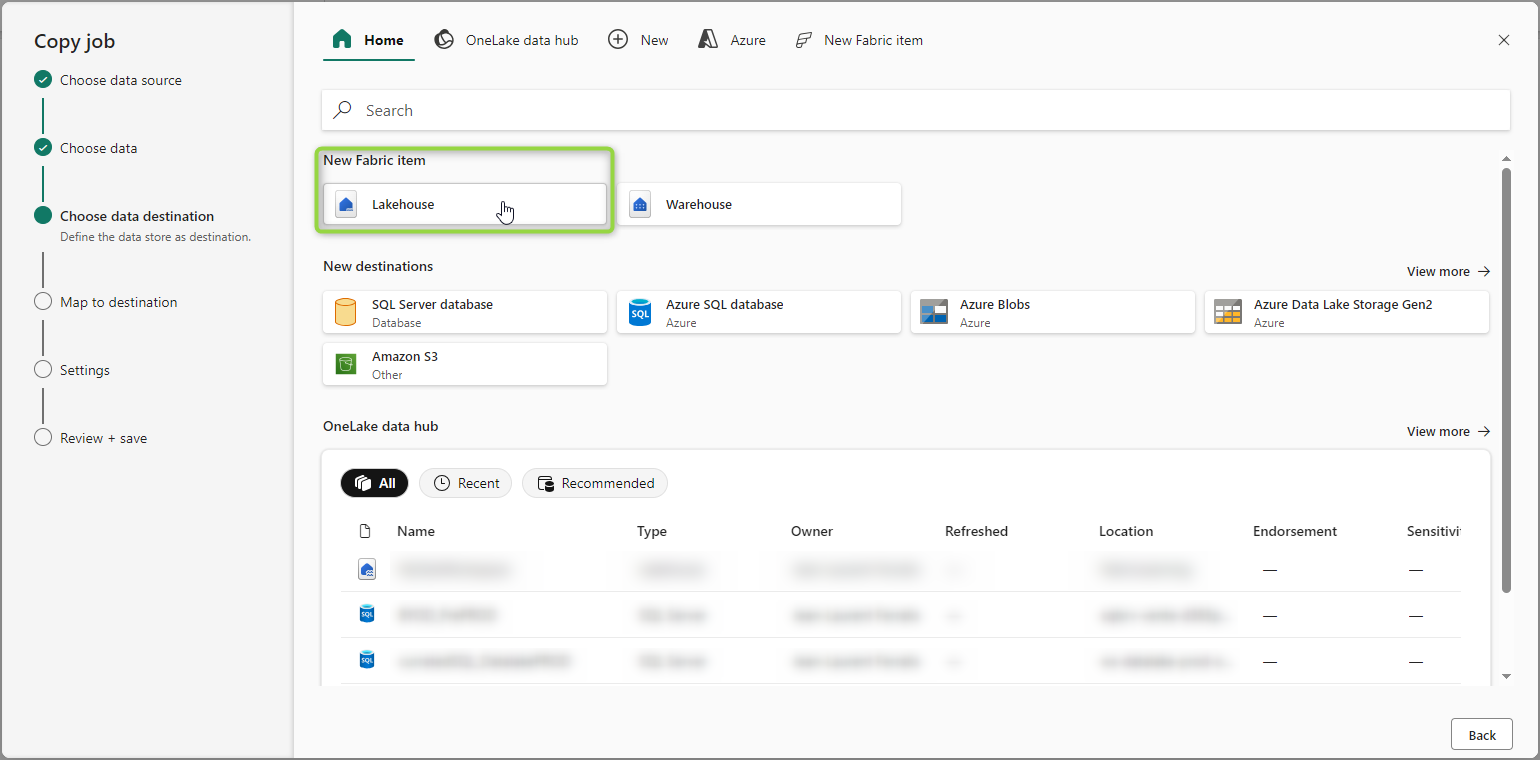Choose Warehouse as new Fabric item
This screenshot has height=760, width=1540.
[759, 204]
